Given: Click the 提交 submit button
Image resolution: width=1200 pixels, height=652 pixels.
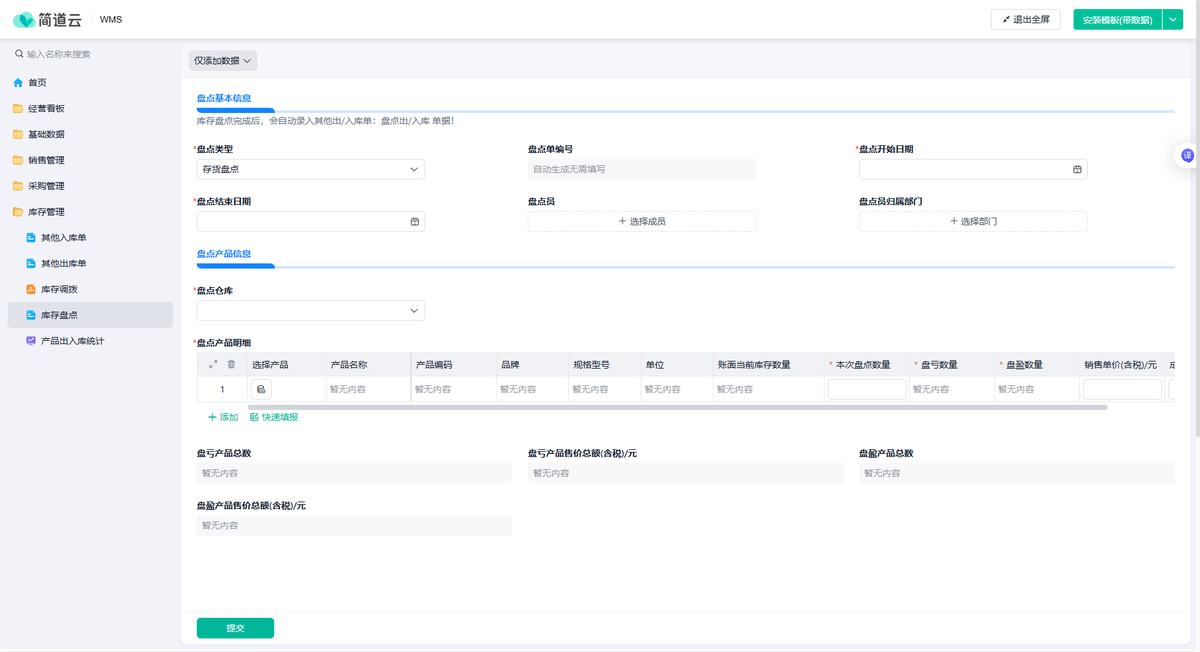Looking at the screenshot, I should [235, 628].
